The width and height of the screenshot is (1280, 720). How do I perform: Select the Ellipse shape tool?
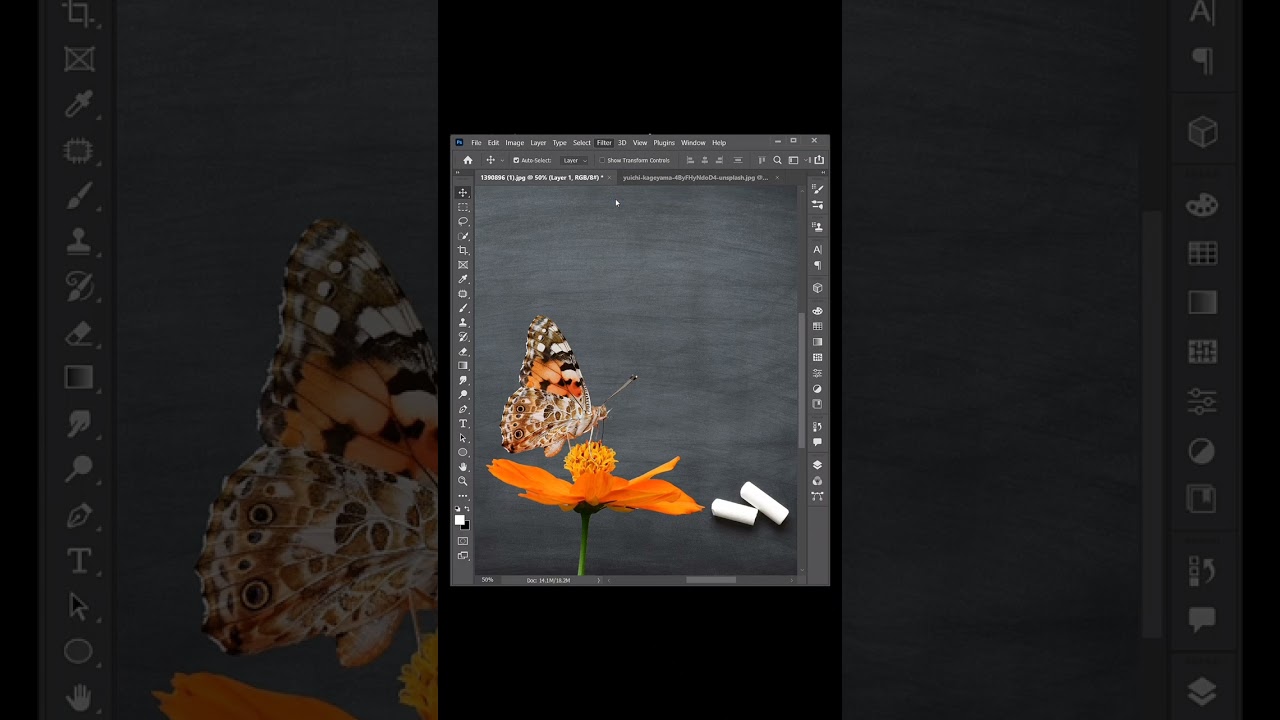click(x=463, y=452)
